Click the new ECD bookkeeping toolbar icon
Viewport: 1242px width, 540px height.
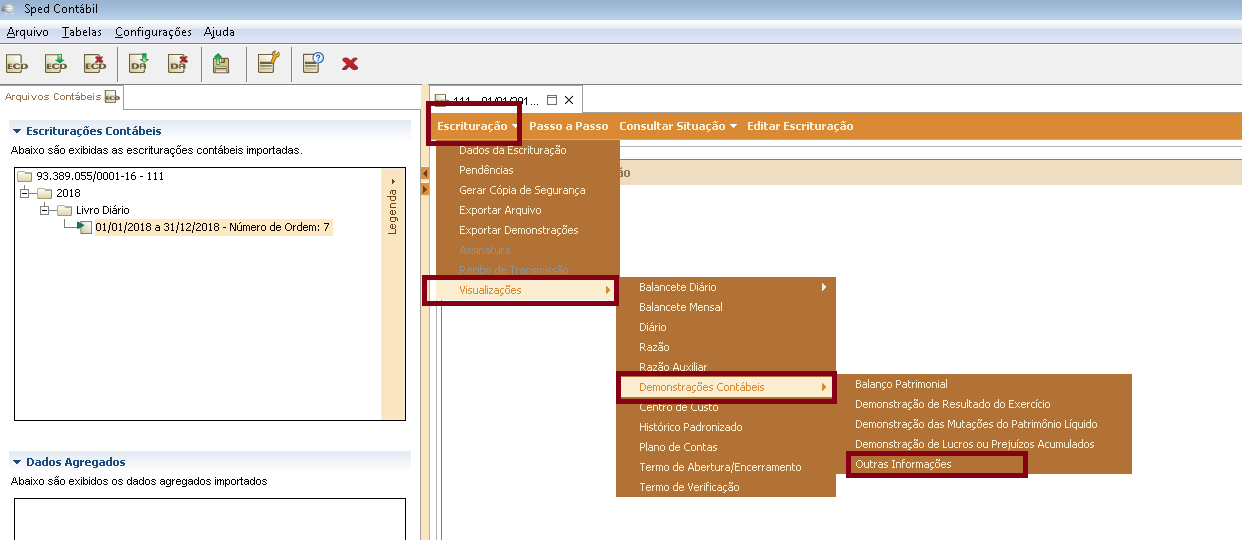coord(17,64)
